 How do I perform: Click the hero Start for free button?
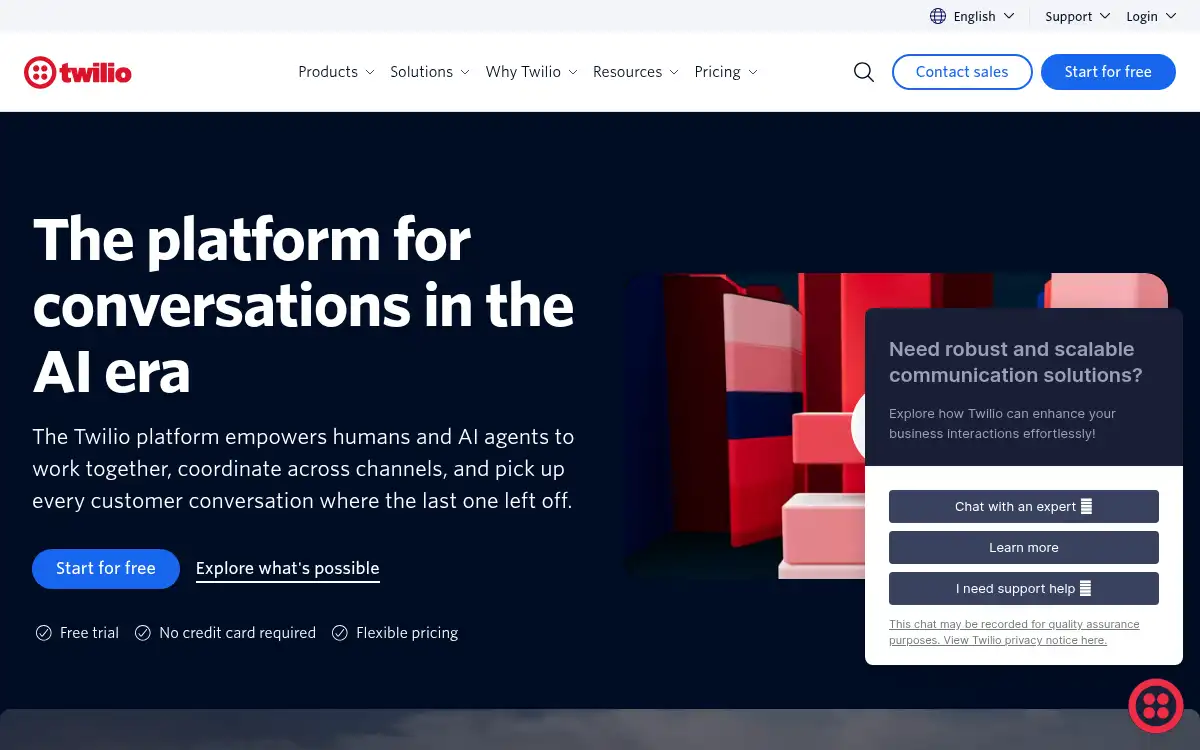[106, 568]
